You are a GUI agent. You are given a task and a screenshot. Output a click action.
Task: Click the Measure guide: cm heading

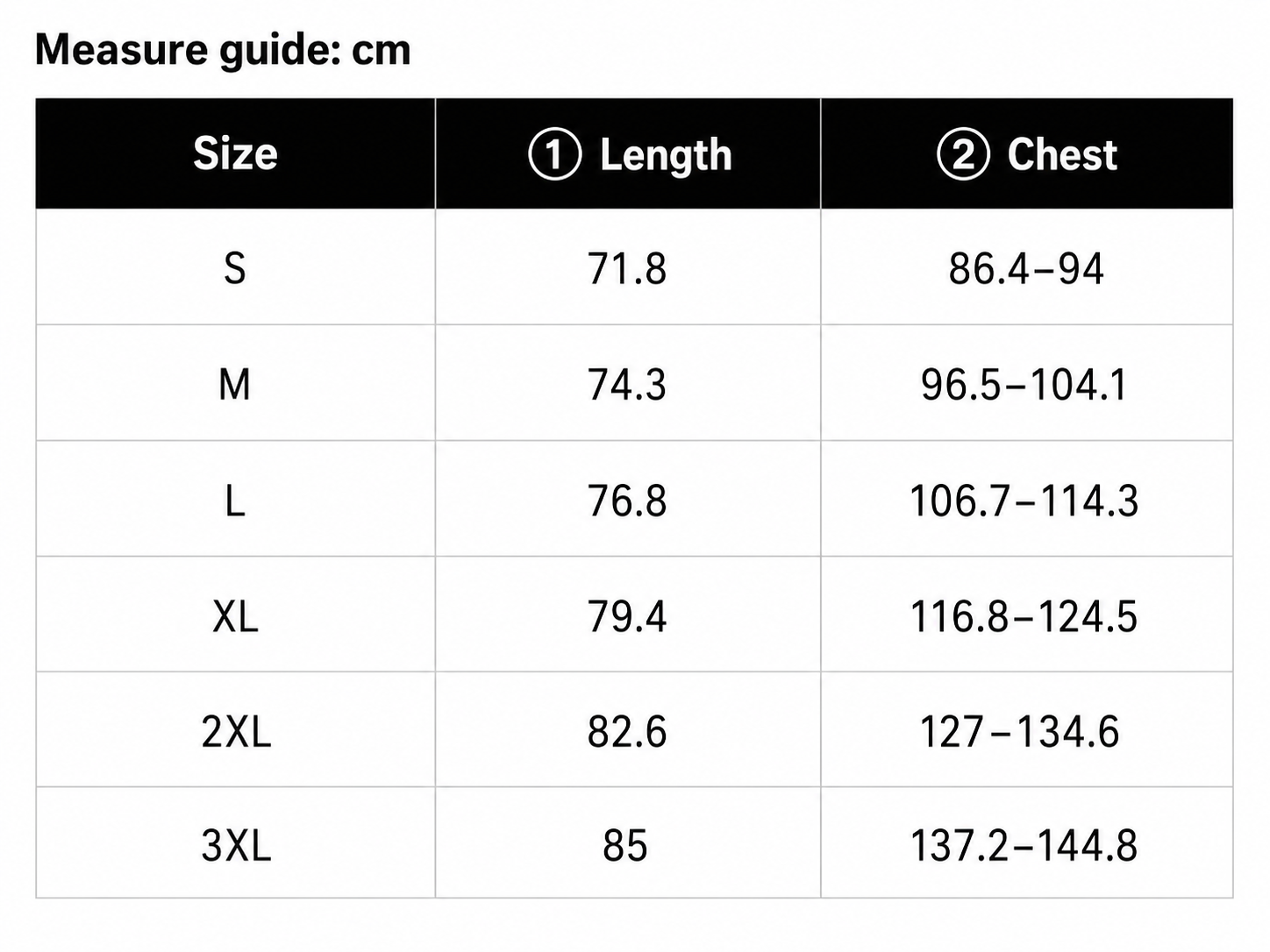[x=223, y=50]
